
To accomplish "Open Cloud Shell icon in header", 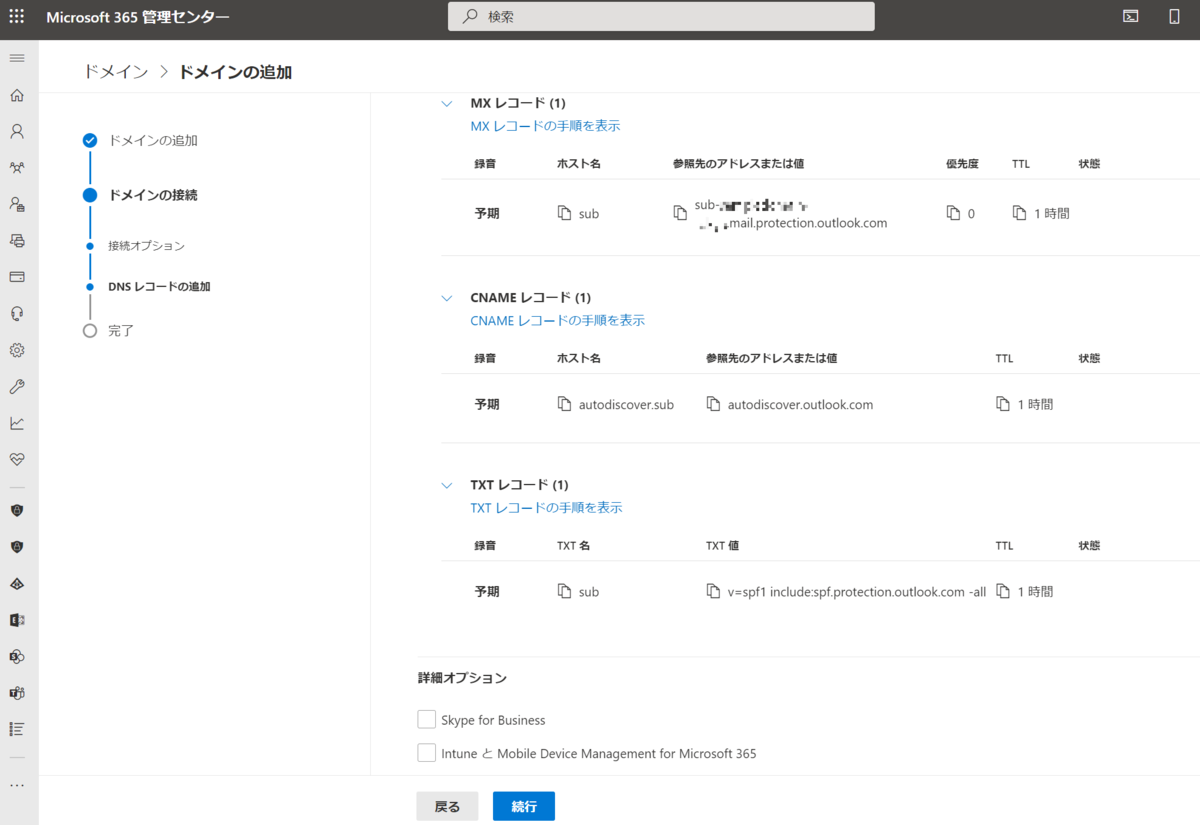I will 1130,16.
